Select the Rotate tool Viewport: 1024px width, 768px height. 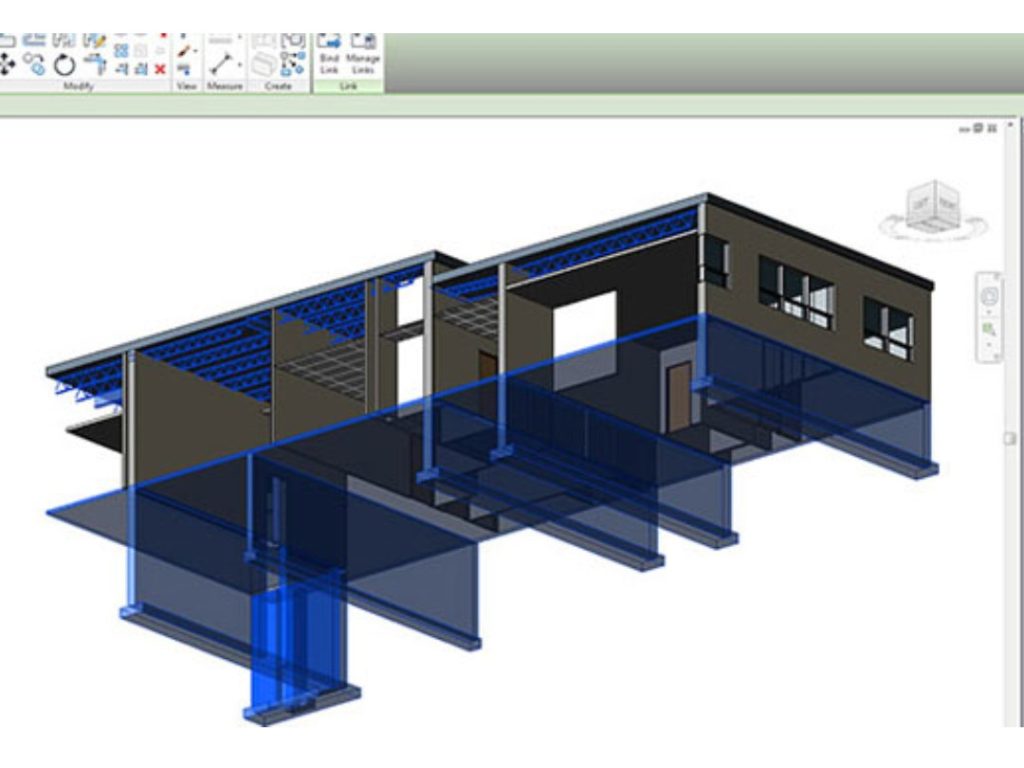(64, 65)
